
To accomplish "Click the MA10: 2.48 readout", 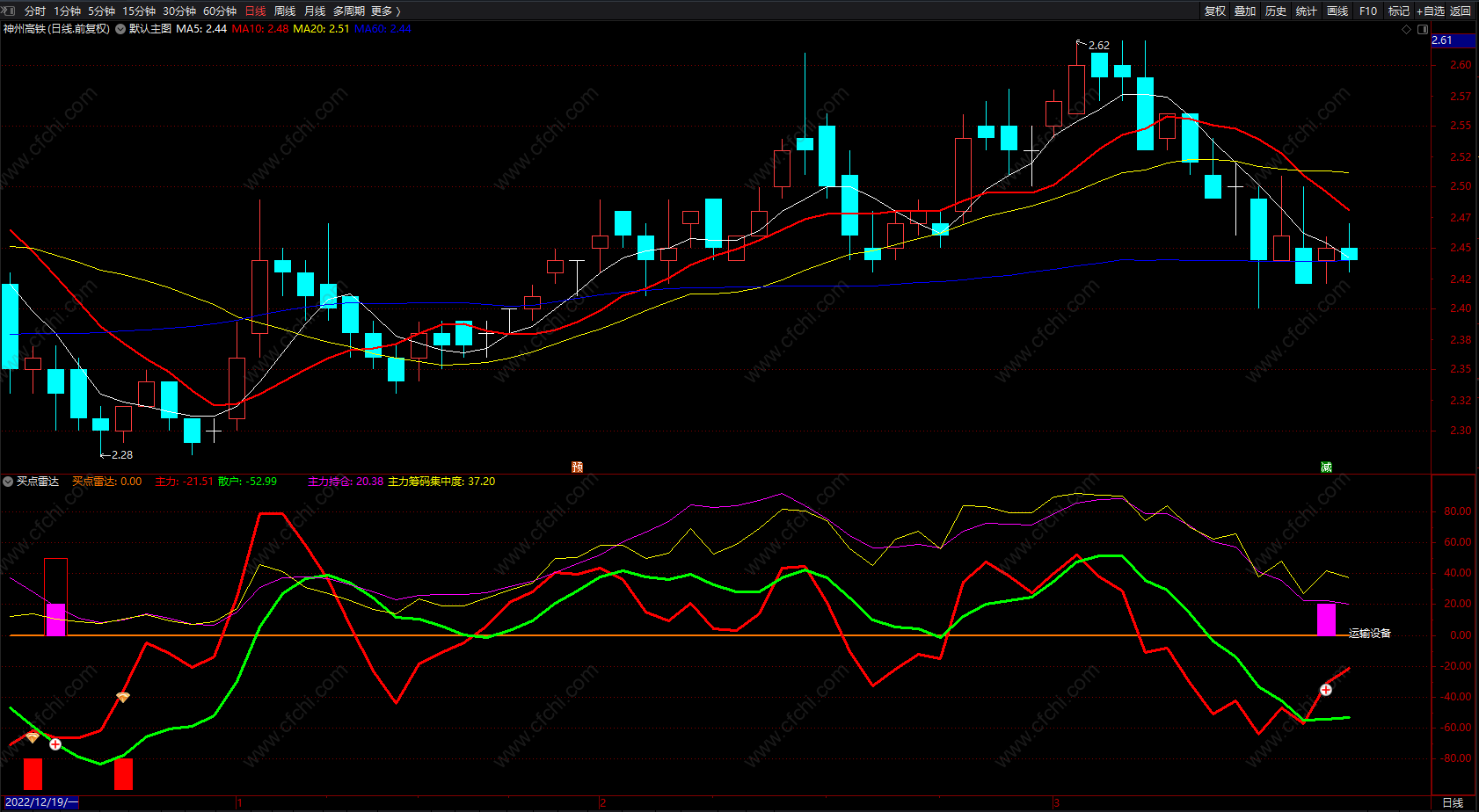I will pyautogui.click(x=260, y=29).
